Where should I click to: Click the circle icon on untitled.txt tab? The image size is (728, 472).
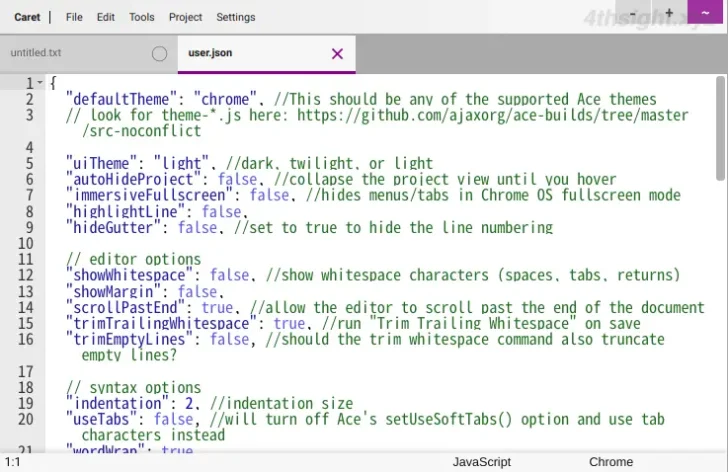159,54
